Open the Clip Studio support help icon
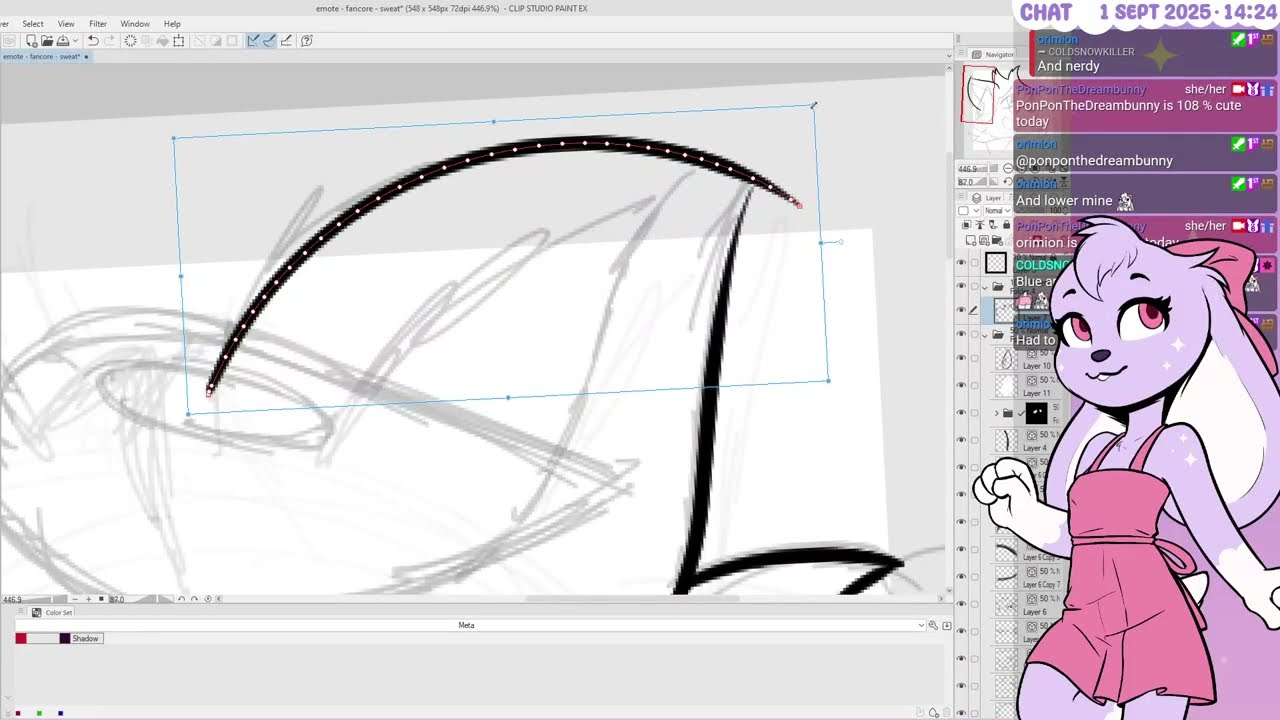This screenshot has width=1280, height=720. pos(307,41)
